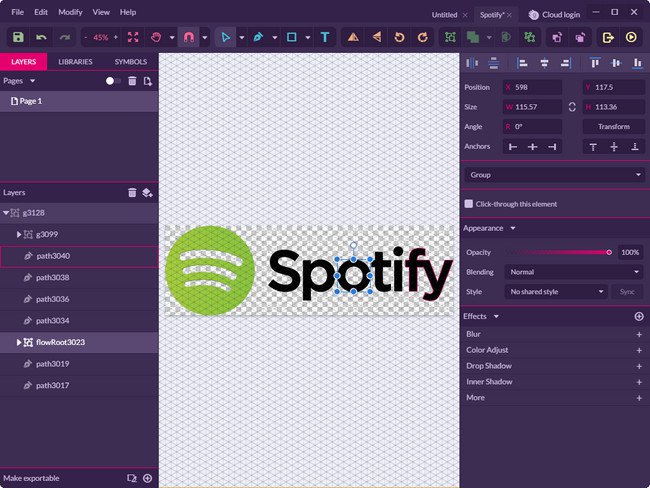The height and width of the screenshot is (488, 650).
Task: Flip the selection vertically
Action: pyautogui.click(x=376, y=37)
